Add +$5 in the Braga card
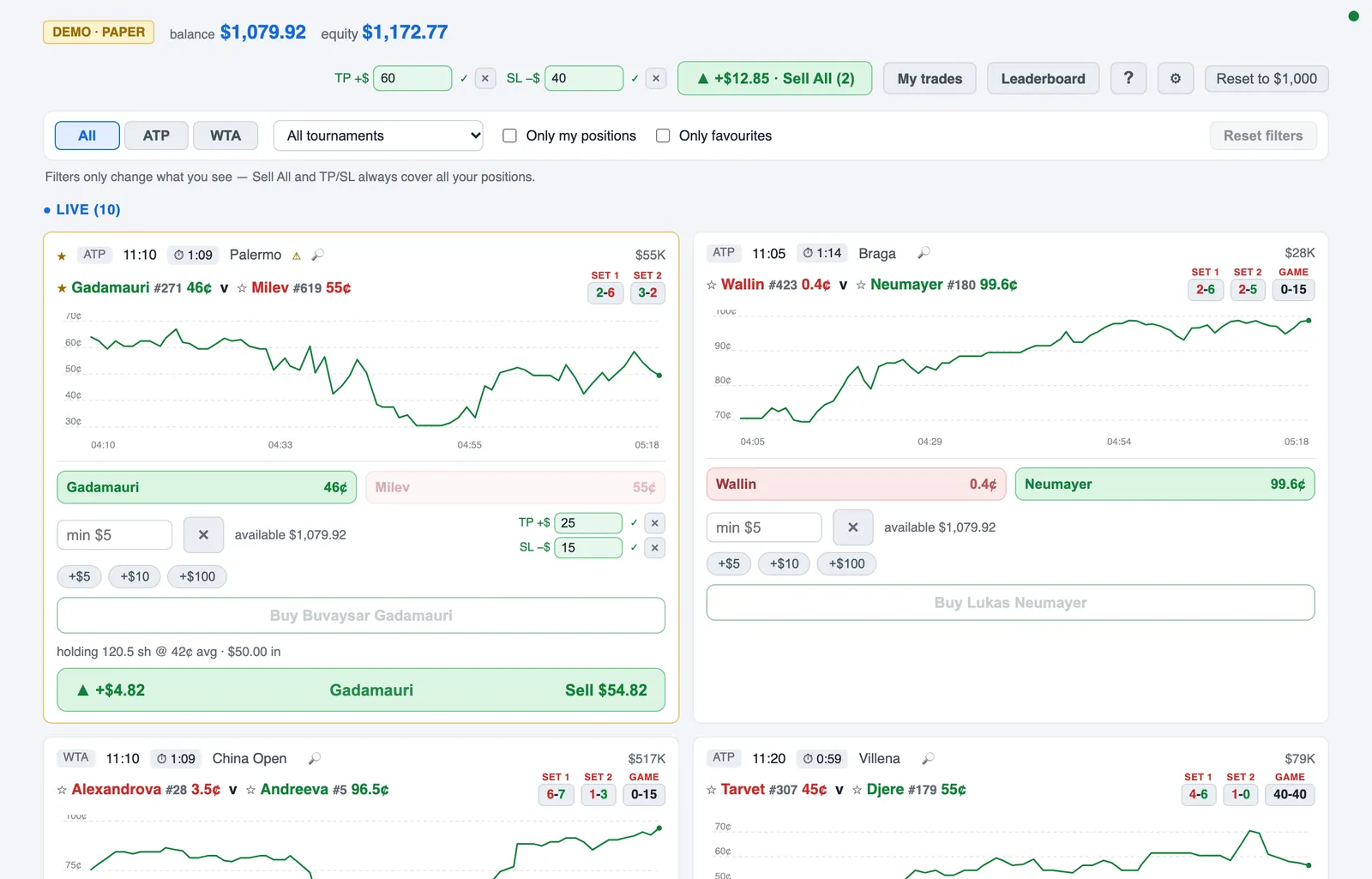This screenshot has height=879, width=1372. [729, 563]
